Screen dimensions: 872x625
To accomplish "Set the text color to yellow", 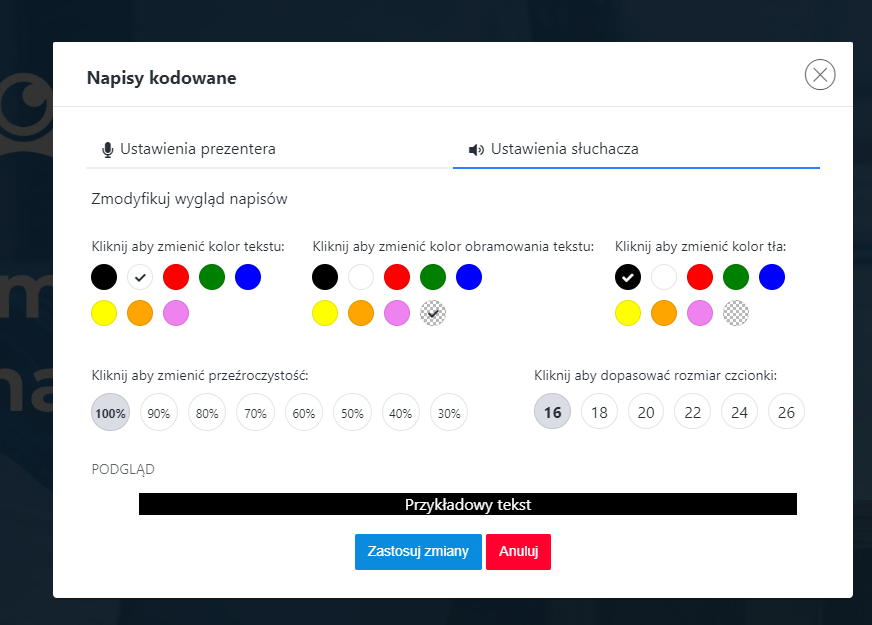I will [104, 313].
